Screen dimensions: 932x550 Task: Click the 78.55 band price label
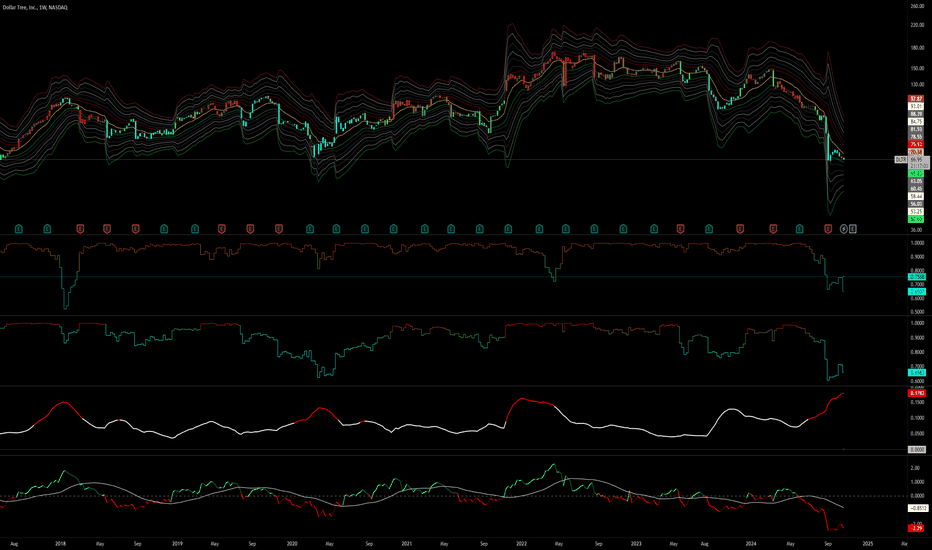[916, 137]
